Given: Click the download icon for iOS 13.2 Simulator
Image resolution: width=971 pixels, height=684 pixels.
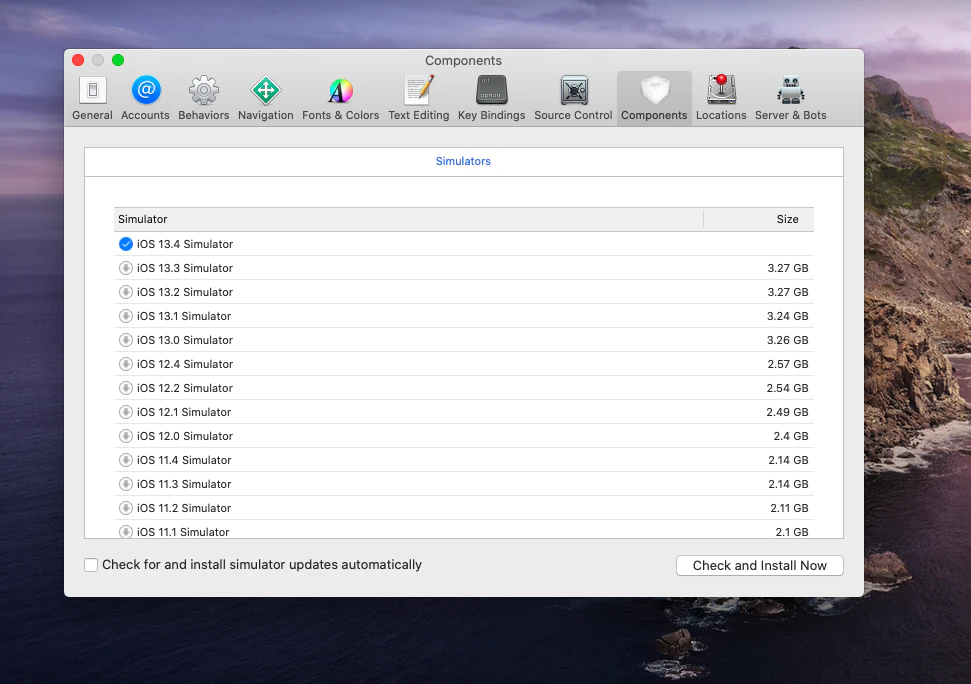Looking at the screenshot, I should point(126,292).
